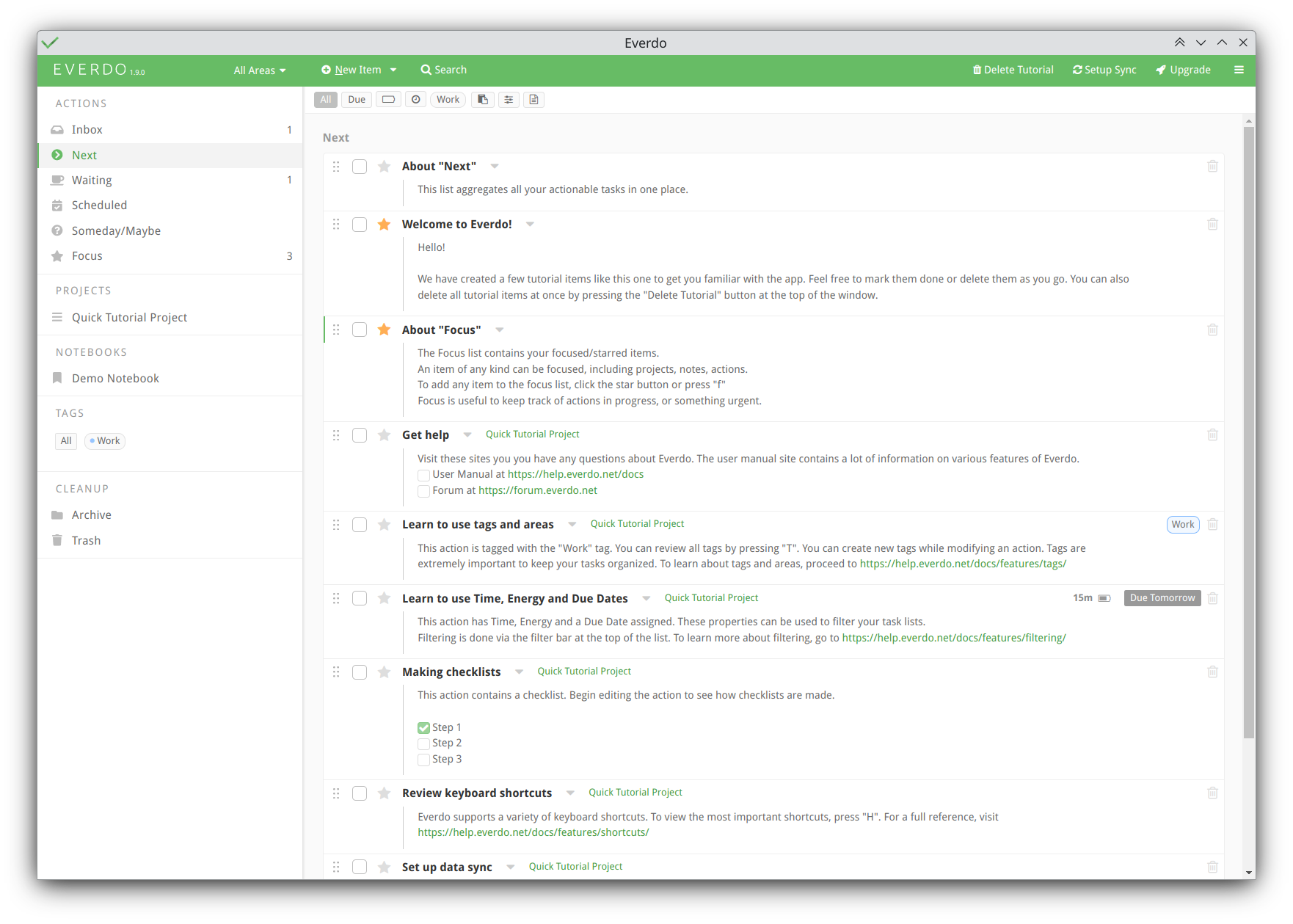
Task: Click the sliders icon in filter bar
Action: click(509, 100)
